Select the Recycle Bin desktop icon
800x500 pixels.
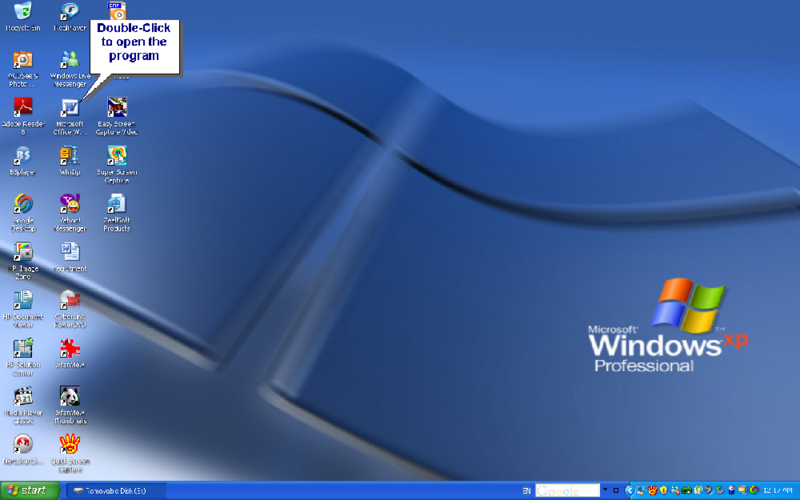tap(23, 16)
